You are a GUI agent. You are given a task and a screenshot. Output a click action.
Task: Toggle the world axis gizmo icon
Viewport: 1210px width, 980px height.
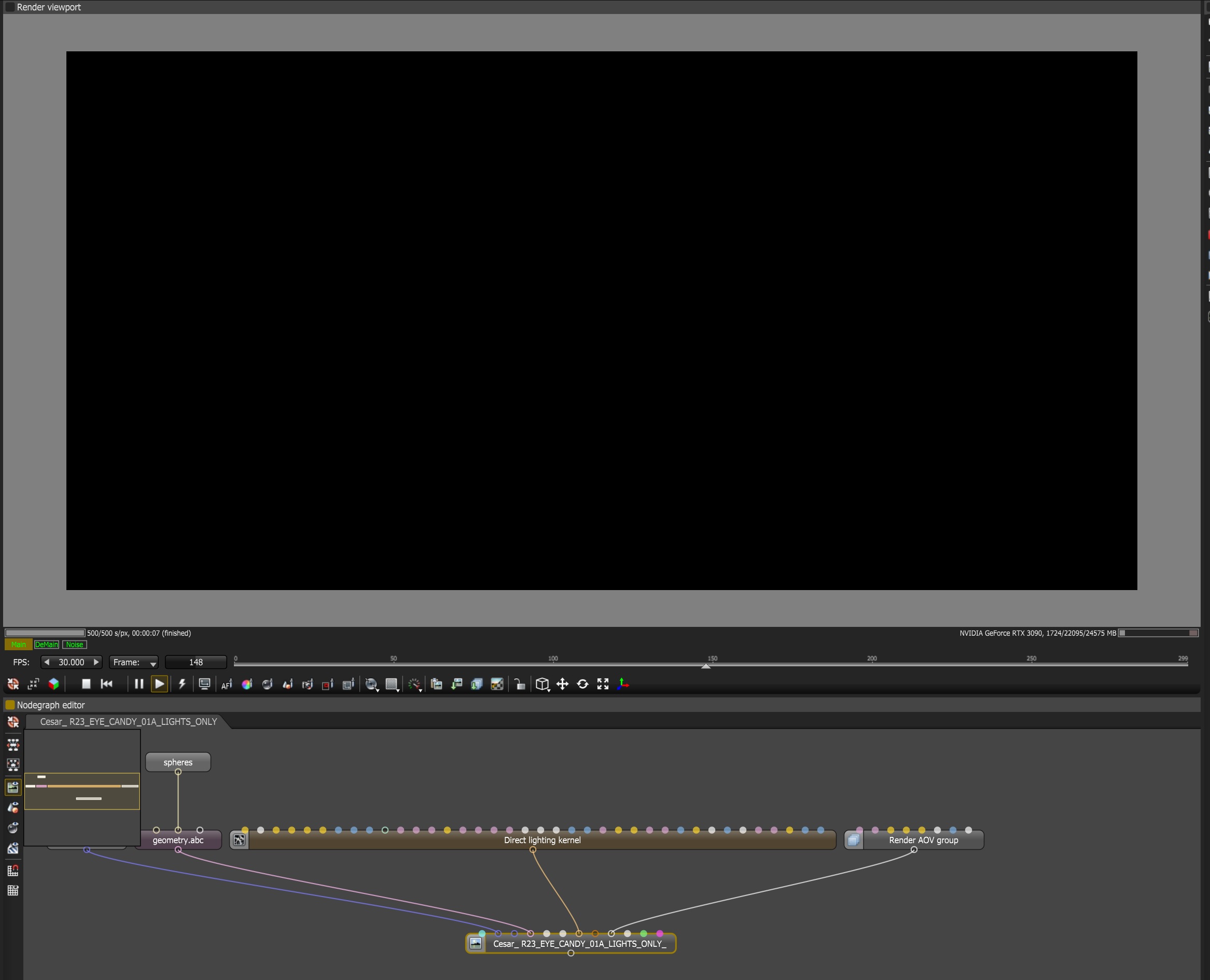pos(623,683)
